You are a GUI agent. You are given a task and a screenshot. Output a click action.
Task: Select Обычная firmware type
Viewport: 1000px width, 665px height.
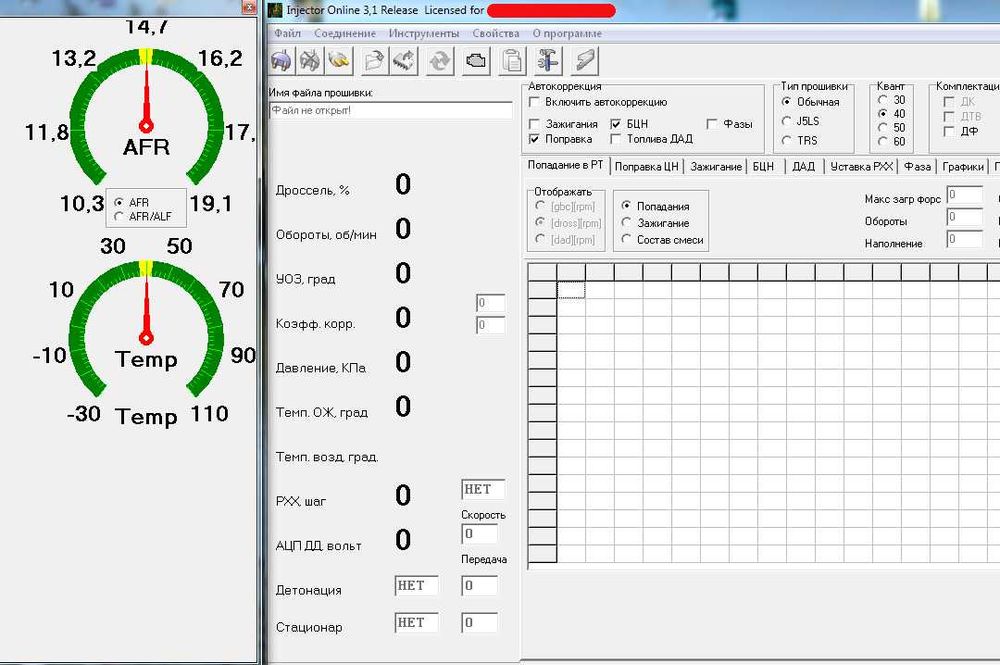click(x=786, y=101)
